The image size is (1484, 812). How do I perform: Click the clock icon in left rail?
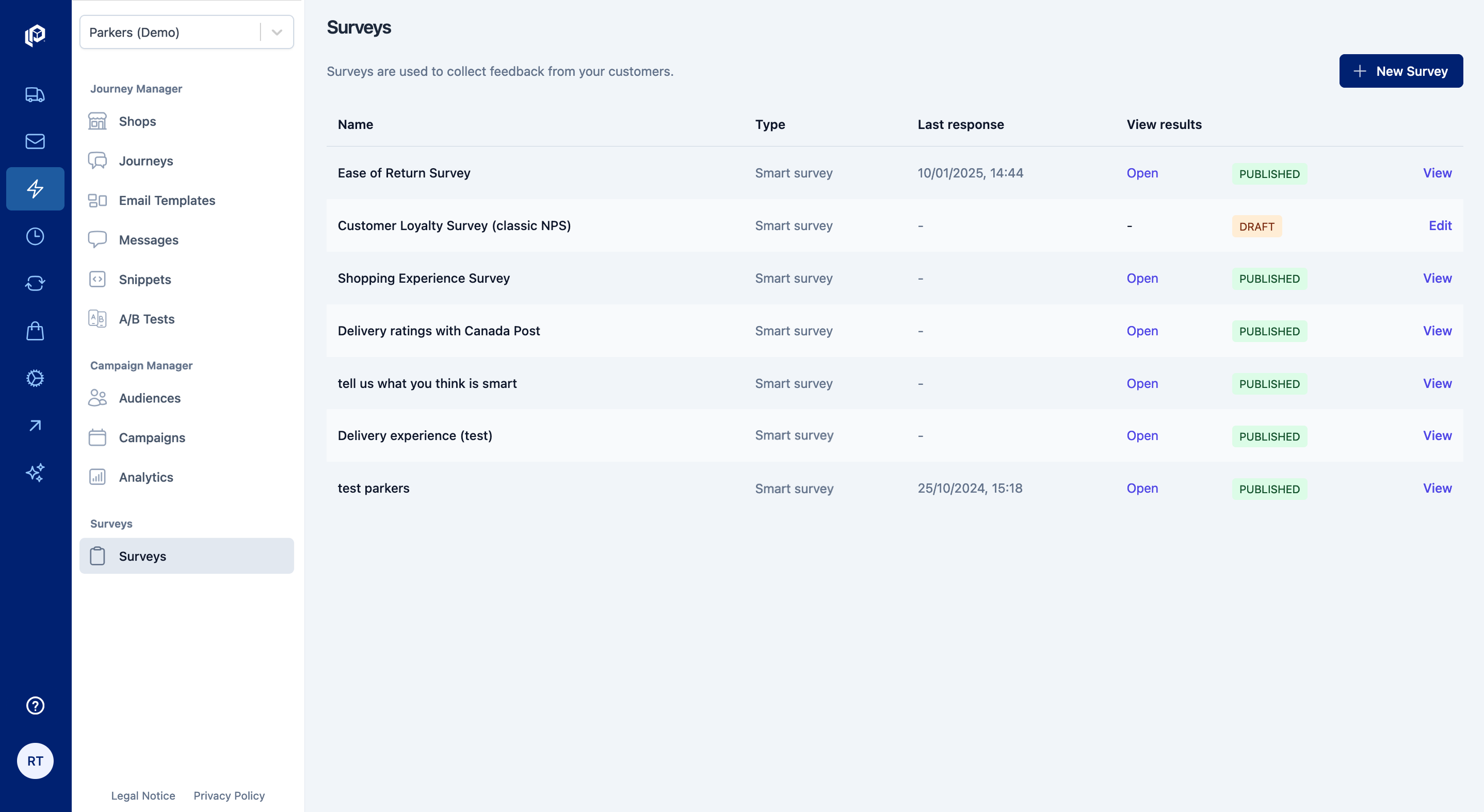(35, 236)
